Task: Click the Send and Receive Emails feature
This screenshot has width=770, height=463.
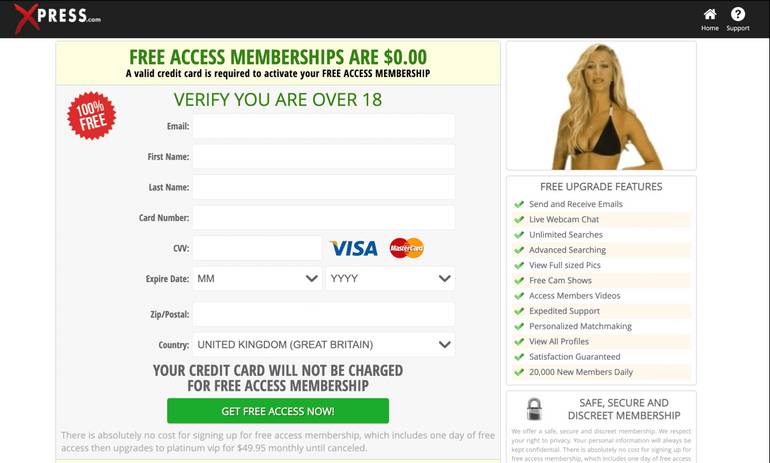Action: tap(576, 204)
